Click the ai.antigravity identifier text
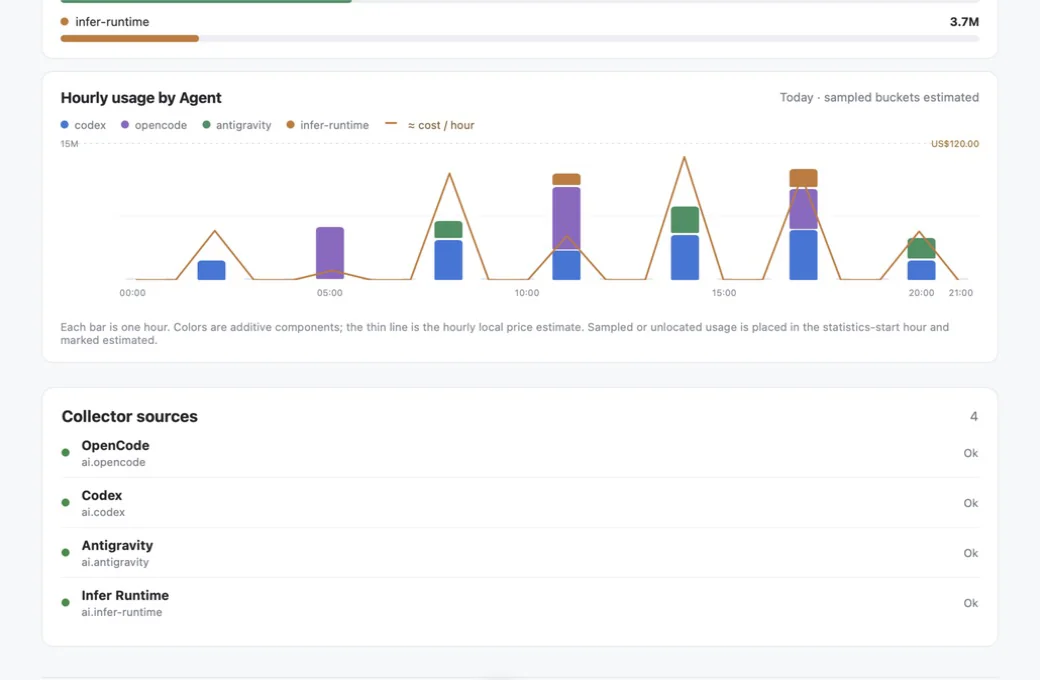 tap(115, 562)
